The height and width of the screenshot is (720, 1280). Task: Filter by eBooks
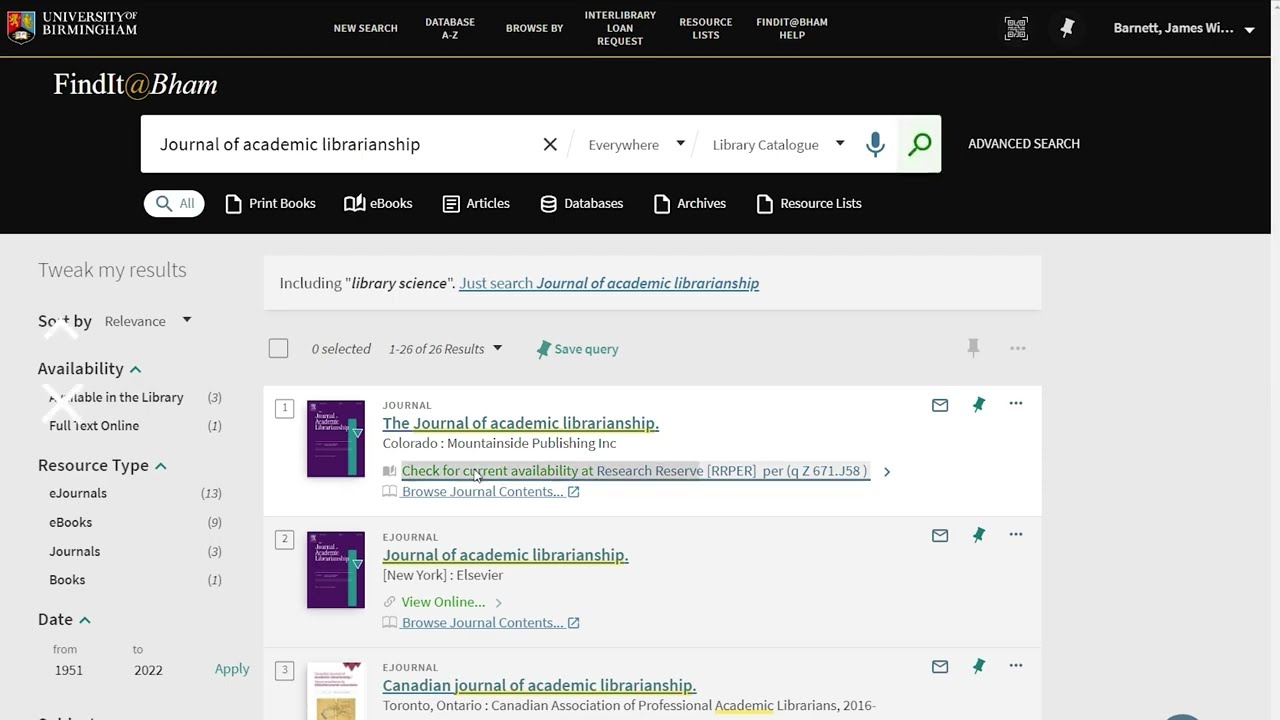click(378, 203)
